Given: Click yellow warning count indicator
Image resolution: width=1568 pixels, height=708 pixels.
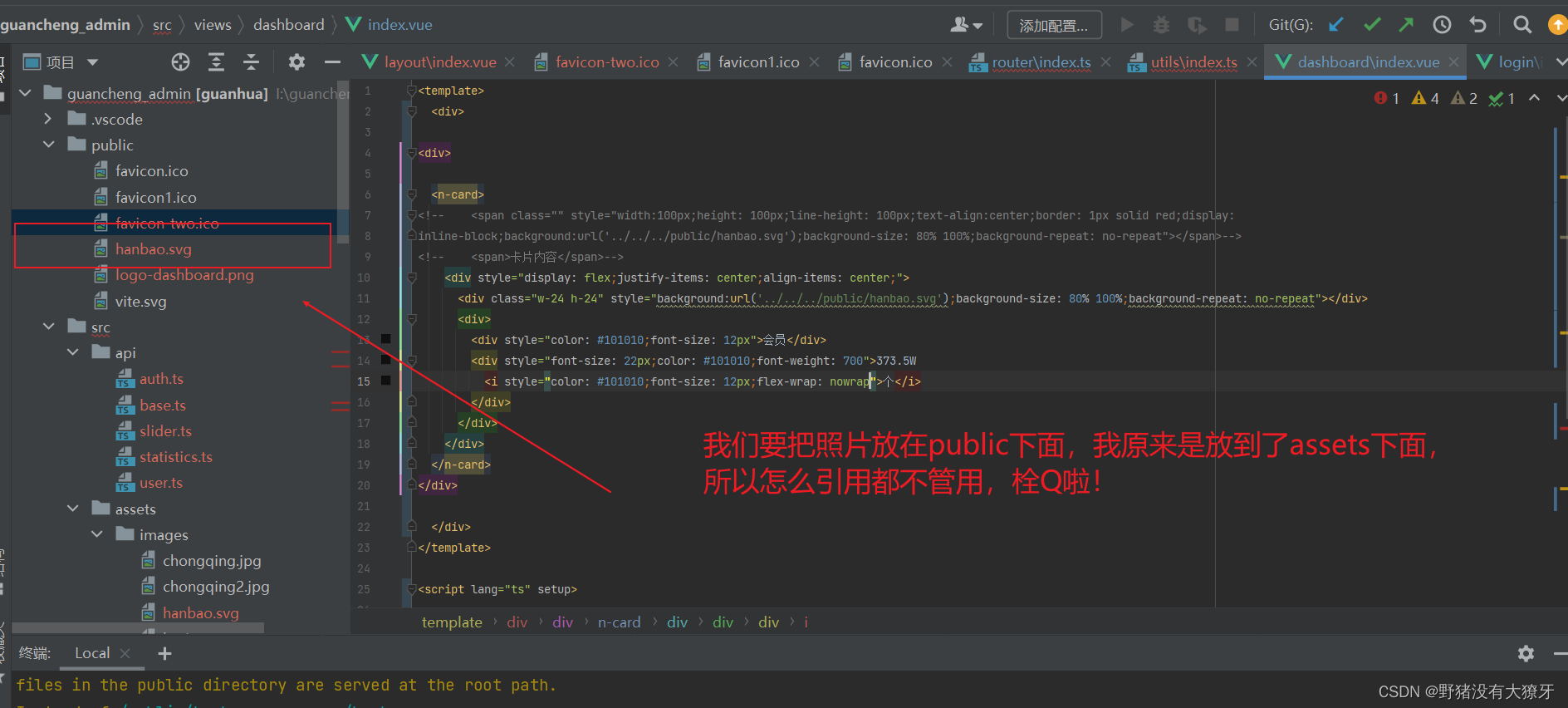Looking at the screenshot, I should point(1425,98).
